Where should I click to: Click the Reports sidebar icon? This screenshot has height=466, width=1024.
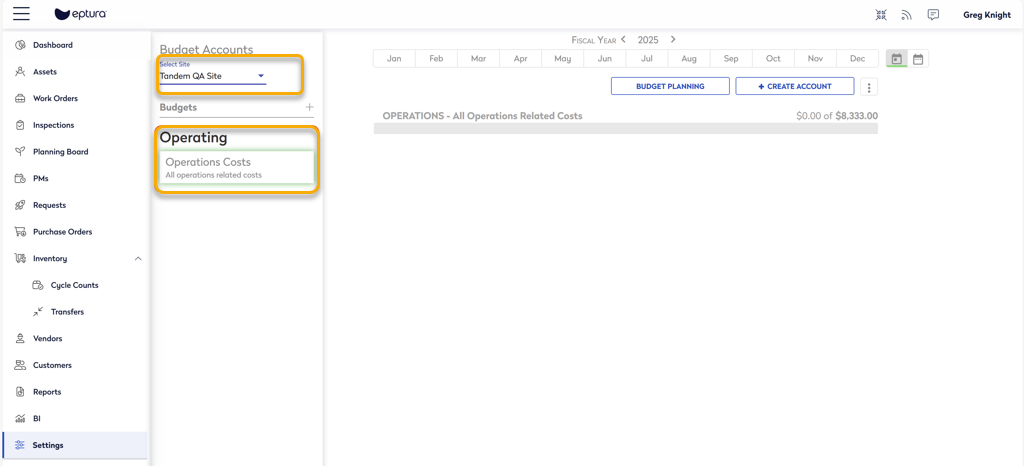pos(20,392)
